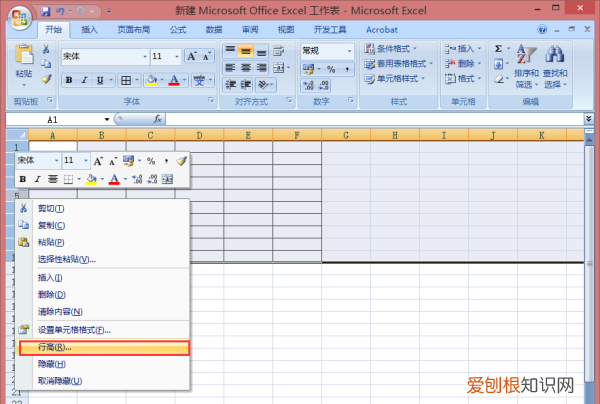600x404 pixels.
Task: Decrease font size in ribbon
Action: (206, 56)
